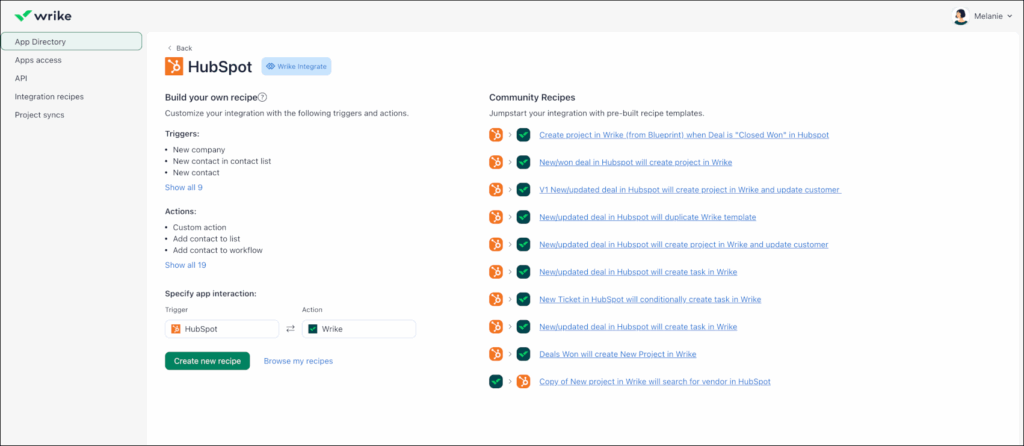Click 'New contact in contact list' trigger
The width and height of the screenshot is (1024, 446).
pyautogui.click(x=222, y=161)
